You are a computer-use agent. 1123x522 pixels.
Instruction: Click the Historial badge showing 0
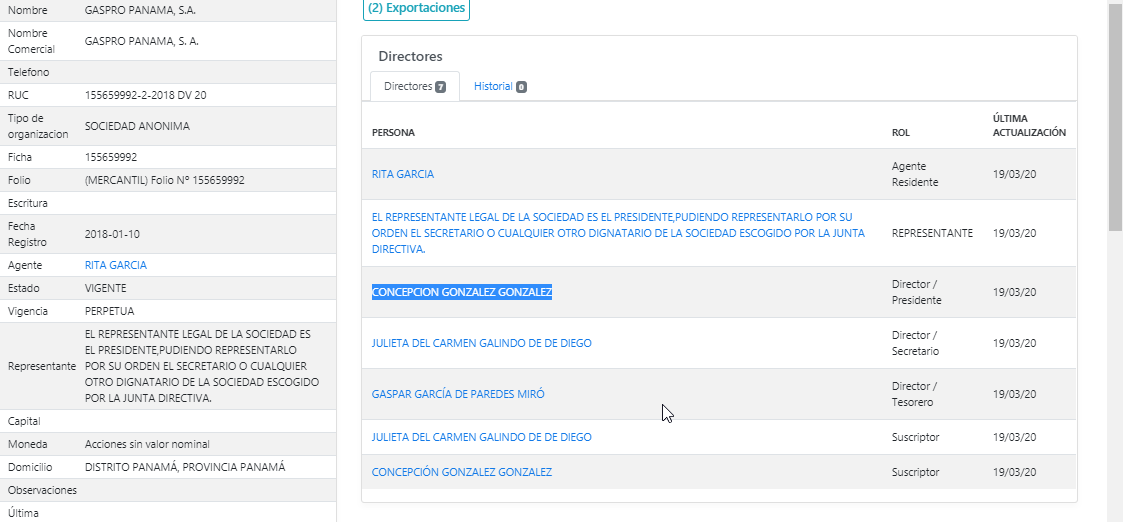coord(521,87)
